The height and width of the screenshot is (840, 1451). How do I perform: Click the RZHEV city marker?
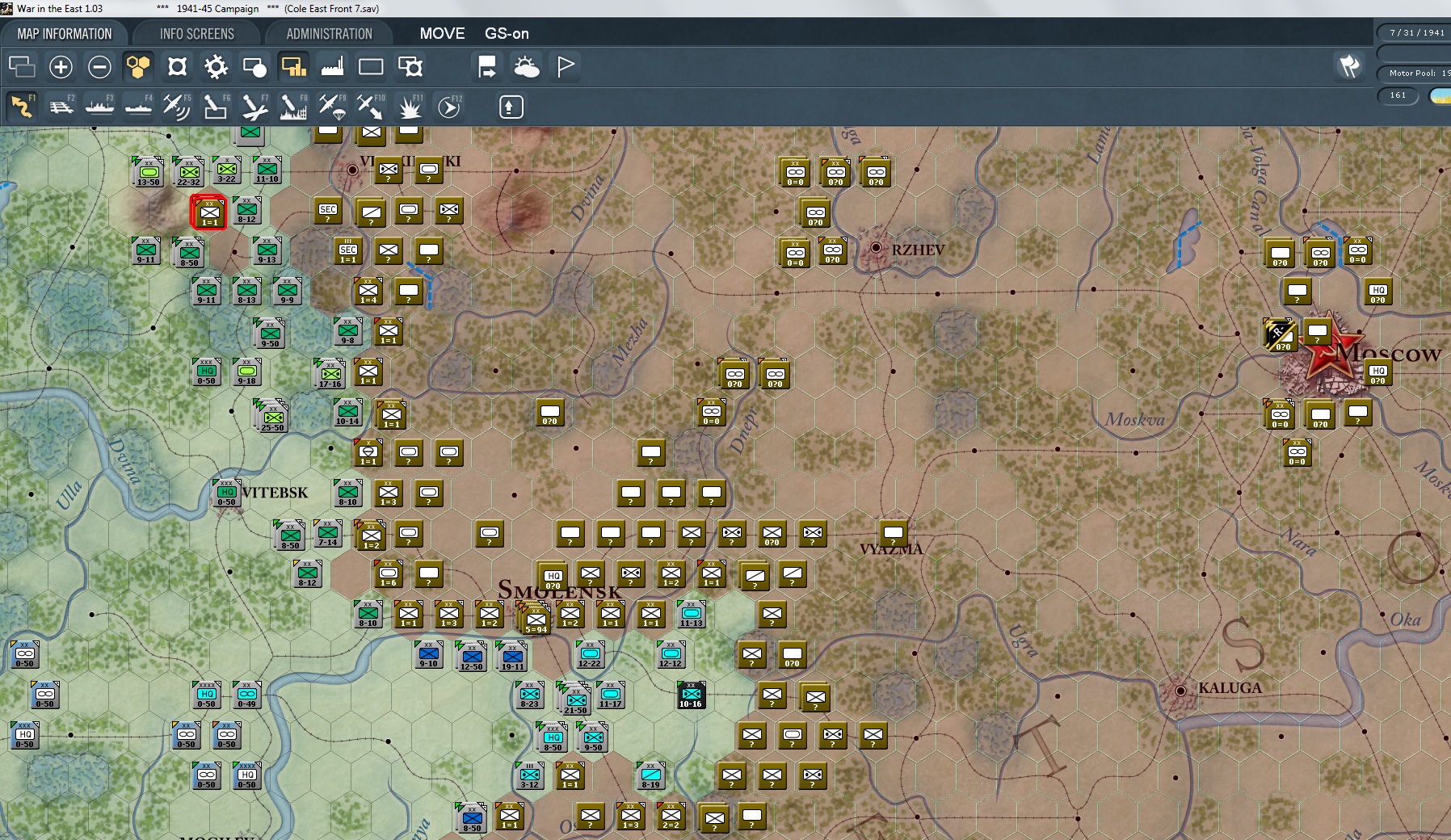tap(876, 248)
